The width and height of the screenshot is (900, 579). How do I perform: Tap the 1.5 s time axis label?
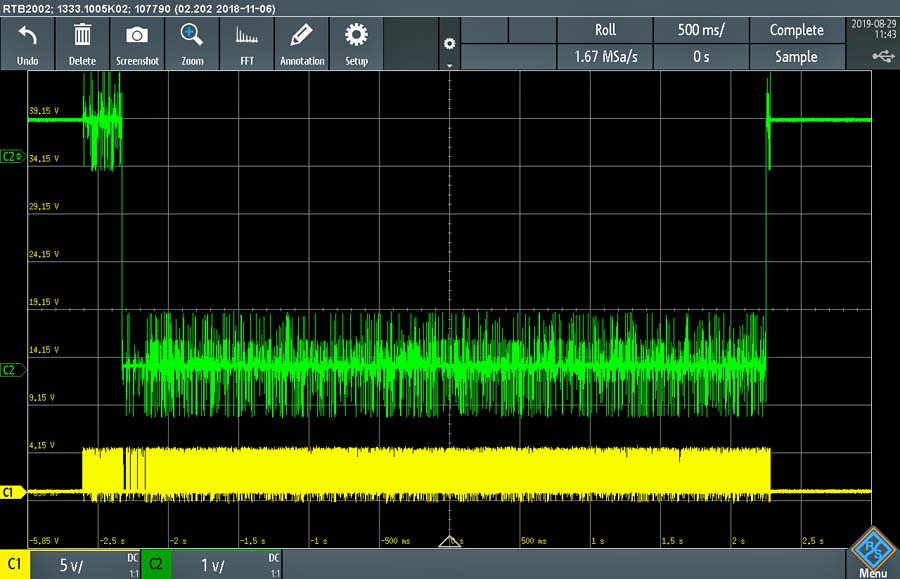[x=672, y=541]
